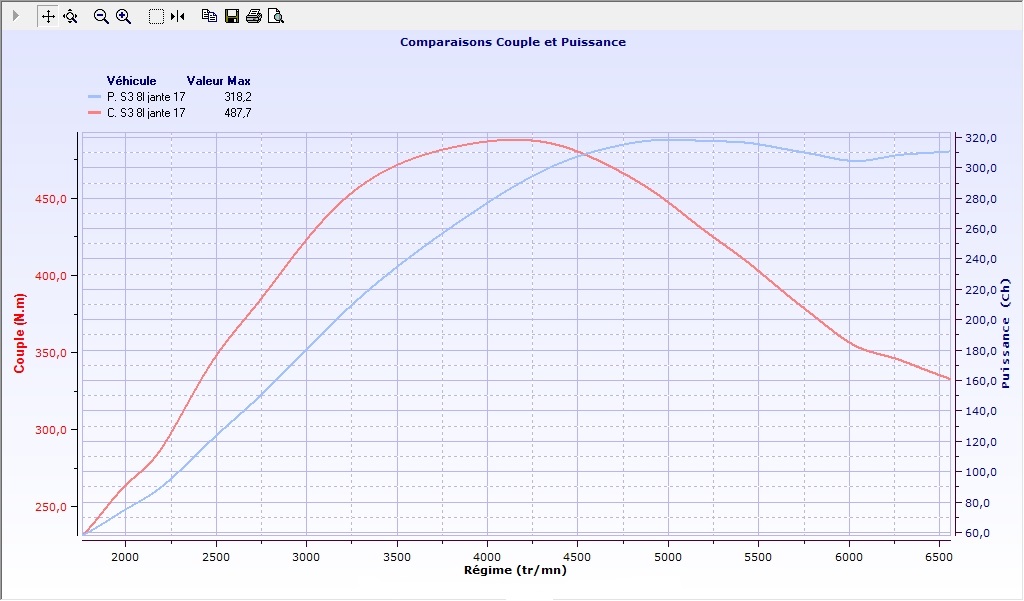Copy the chart to clipboard

pyautogui.click(x=209, y=16)
